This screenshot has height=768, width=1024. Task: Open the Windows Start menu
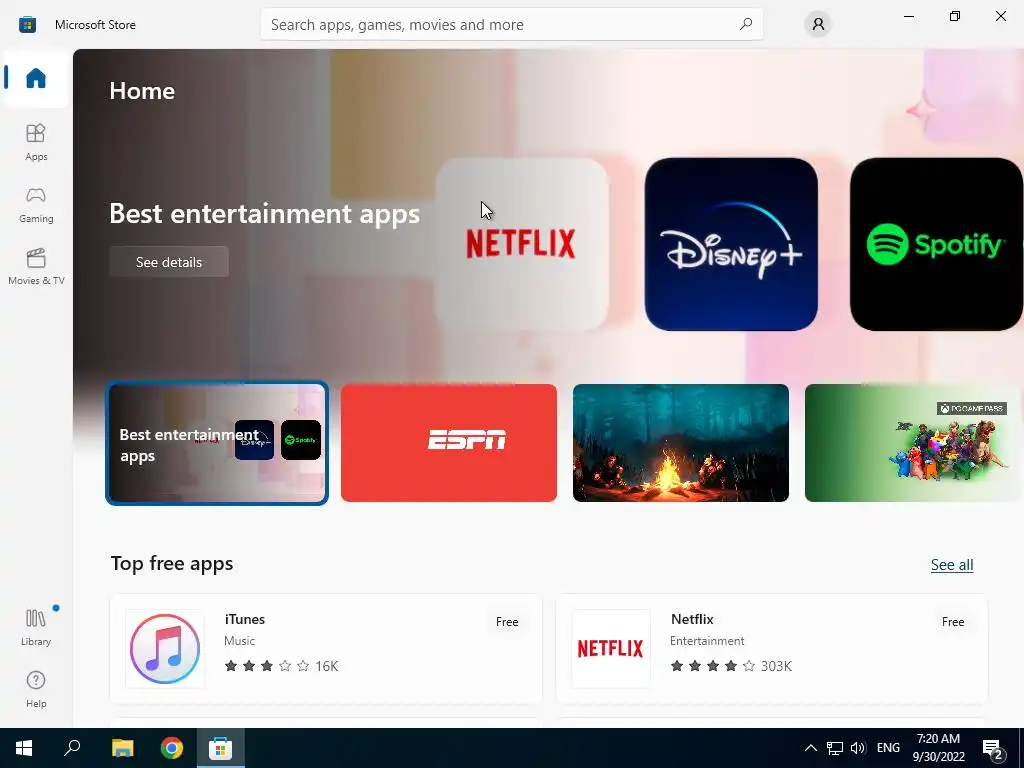[x=24, y=748]
